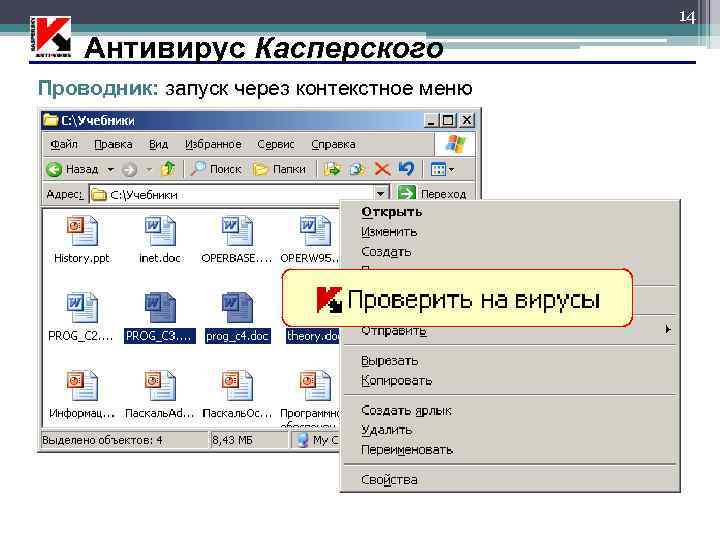Viewport: 720px width, 540px height.
Task: Open the Forward button history dropdown arrow
Action: point(149,170)
